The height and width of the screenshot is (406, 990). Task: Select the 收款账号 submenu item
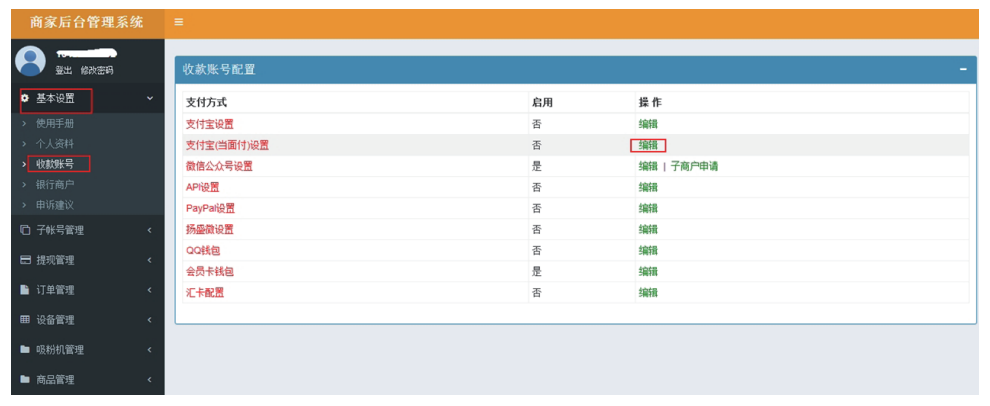click(55, 164)
